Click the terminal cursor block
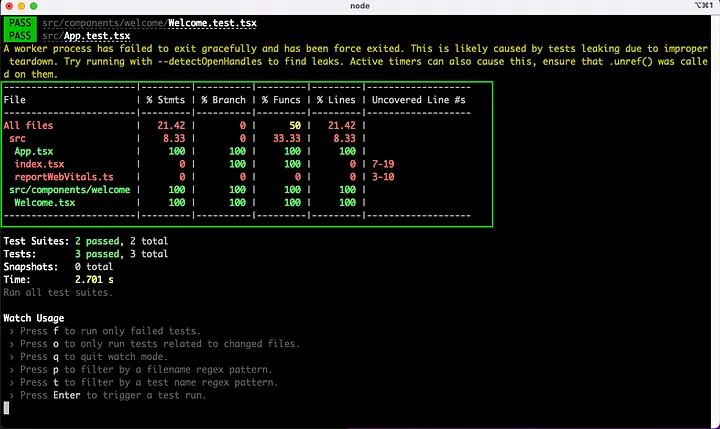 pyautogui.click(x=6, y=408)
